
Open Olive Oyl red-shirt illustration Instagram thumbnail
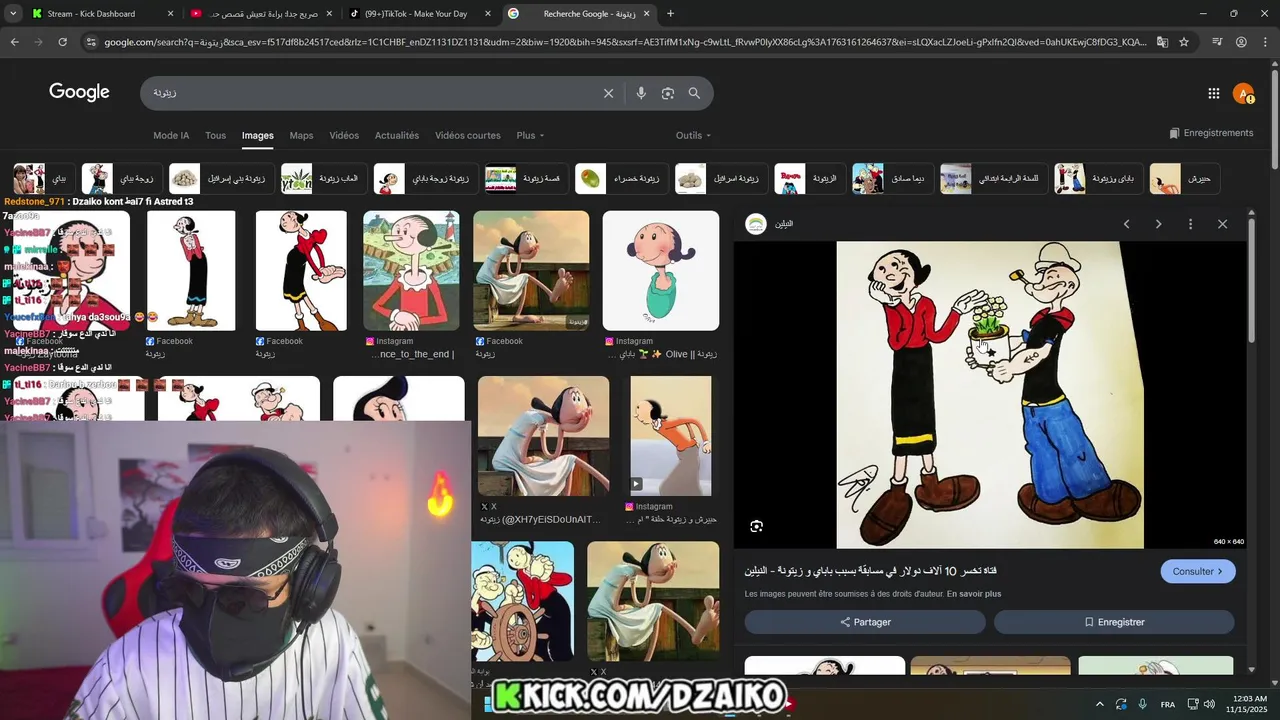pos(411,270)
